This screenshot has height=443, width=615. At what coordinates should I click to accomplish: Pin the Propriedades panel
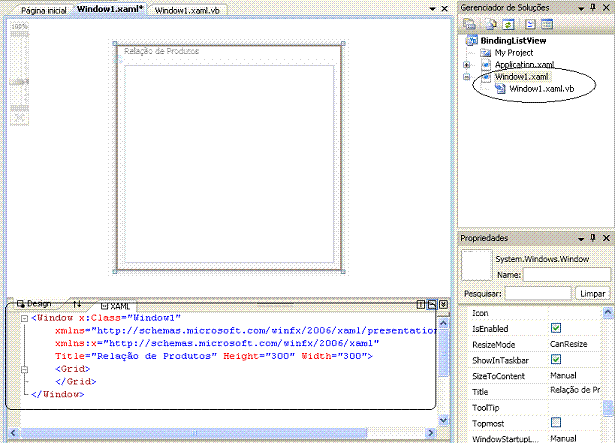point(593,238)
